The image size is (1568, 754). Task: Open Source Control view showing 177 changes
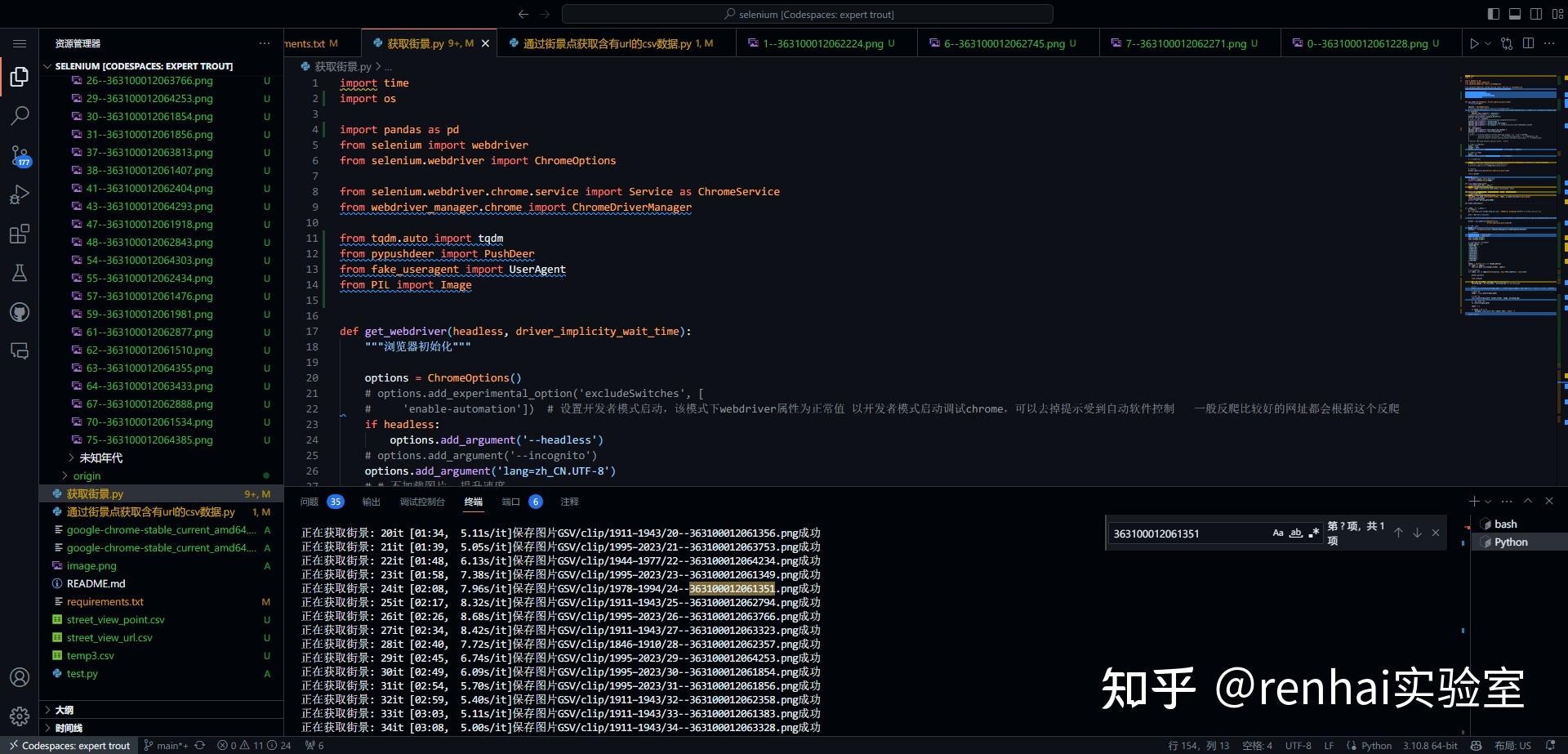click(20, 157)
